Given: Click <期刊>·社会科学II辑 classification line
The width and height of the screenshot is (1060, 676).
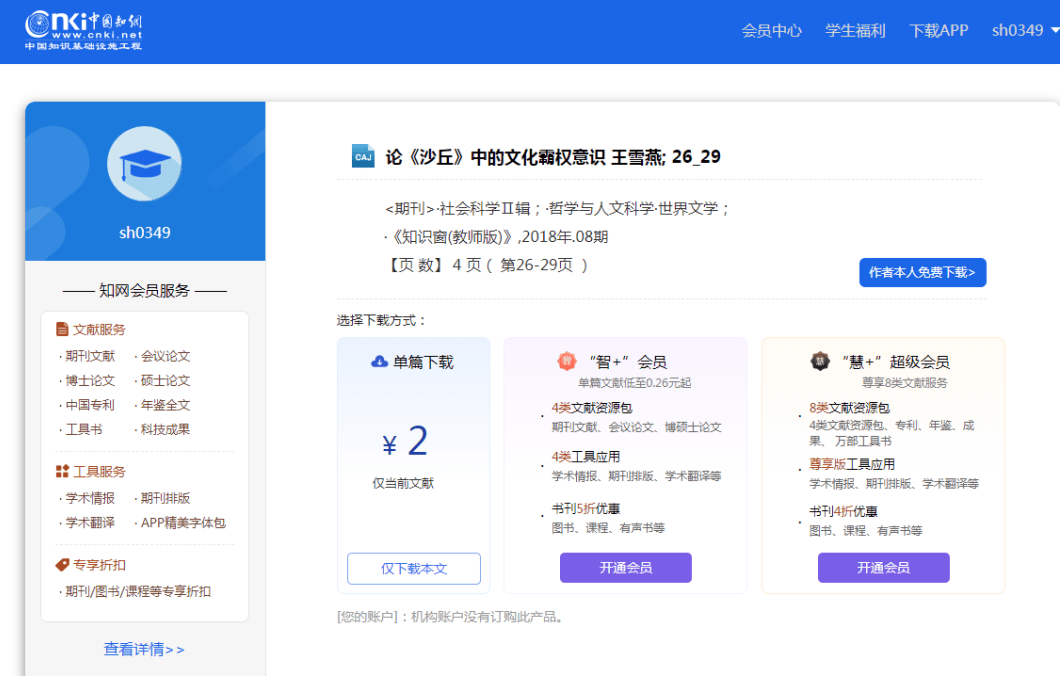Looking at the screenshot, I should pos(556,208).
